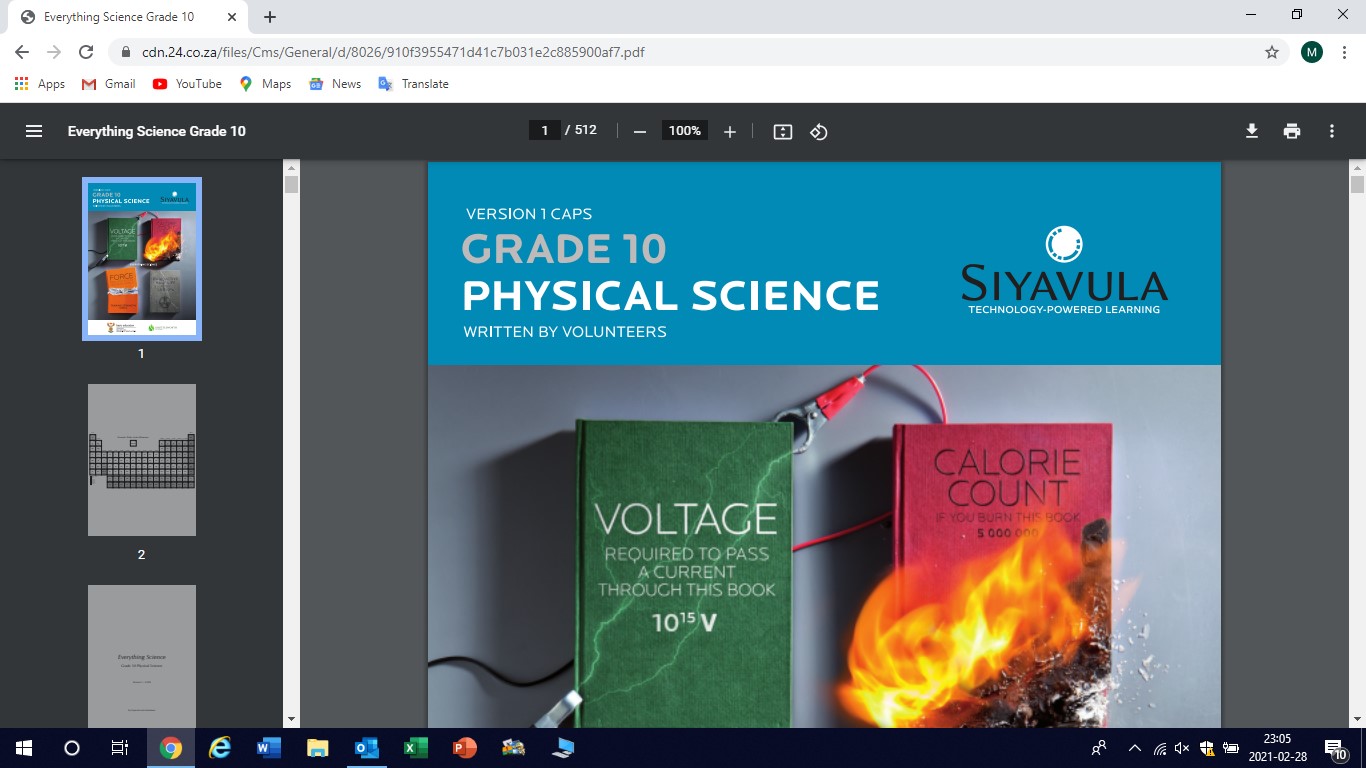Click the zoom in plus button

730,132
